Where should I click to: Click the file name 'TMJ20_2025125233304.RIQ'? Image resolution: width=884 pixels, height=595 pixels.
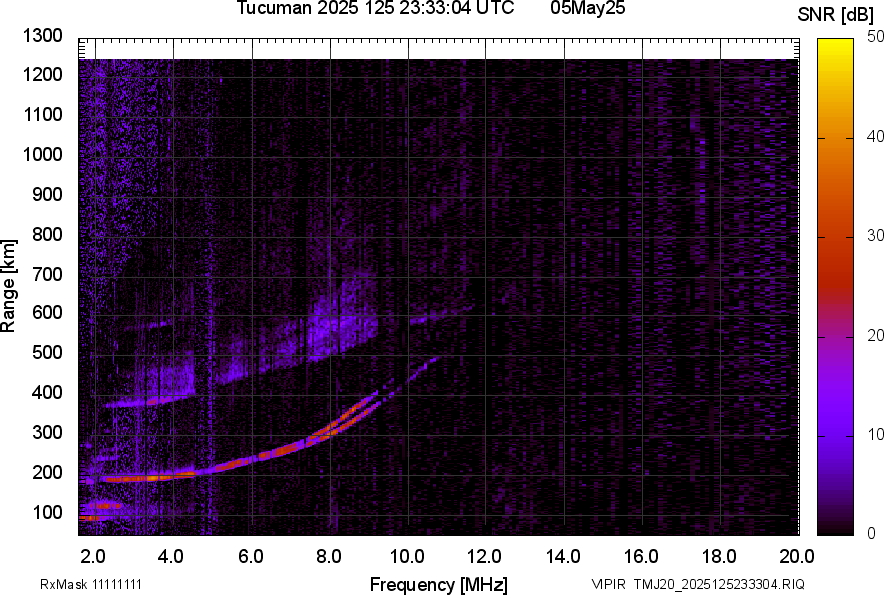click(x=719, y=584)
